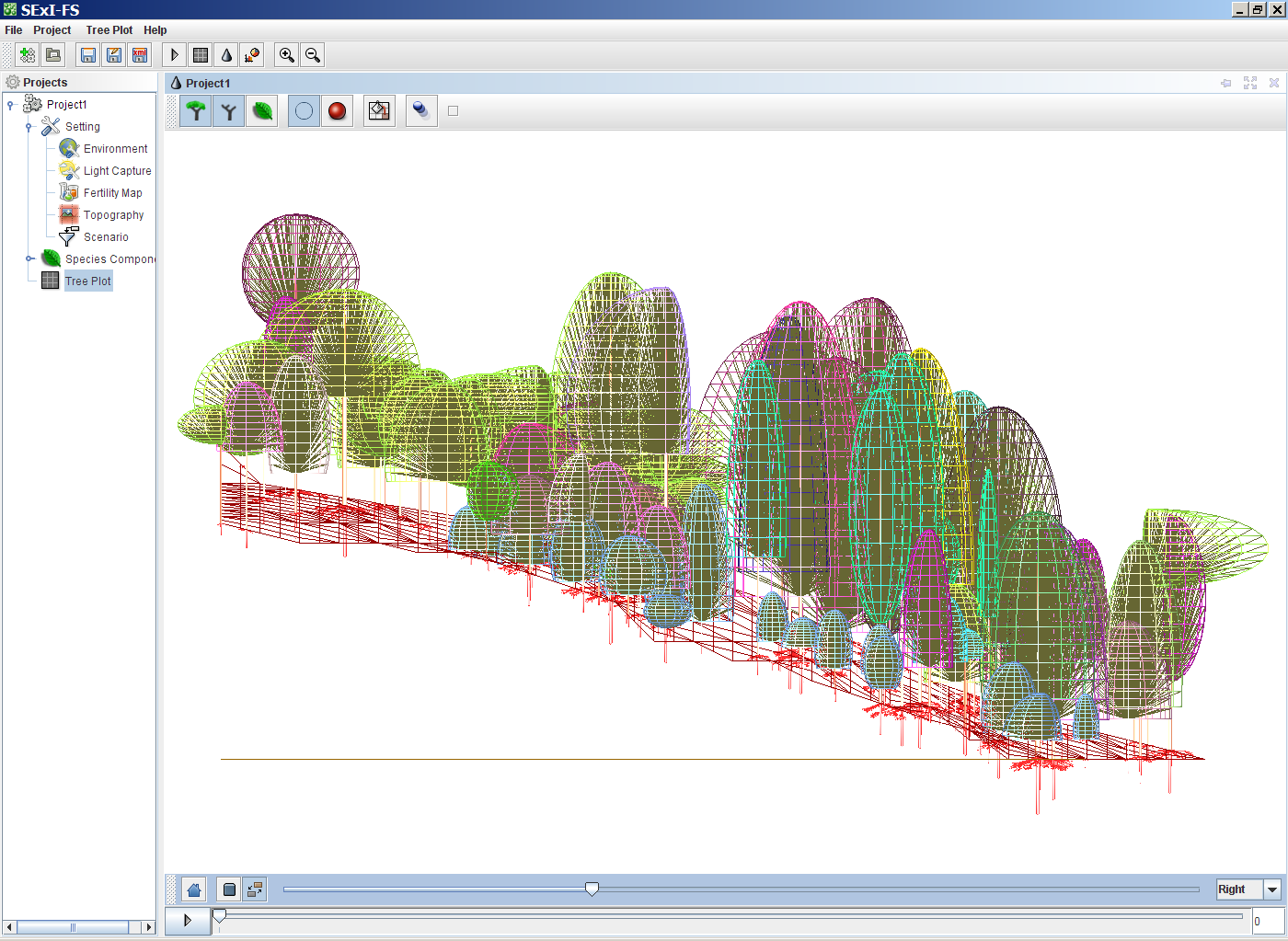The width and height of the screenshot is (1288, 941).
Task: Click the new project icon with green plus
Action: [28, 55]
